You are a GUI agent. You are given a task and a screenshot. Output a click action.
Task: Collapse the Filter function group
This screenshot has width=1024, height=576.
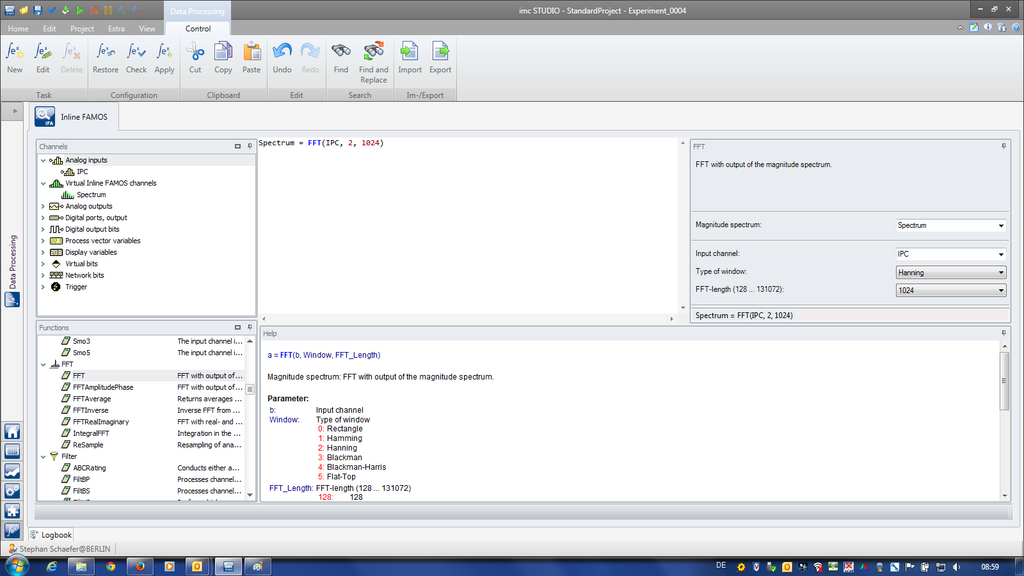tap(43, 456)
